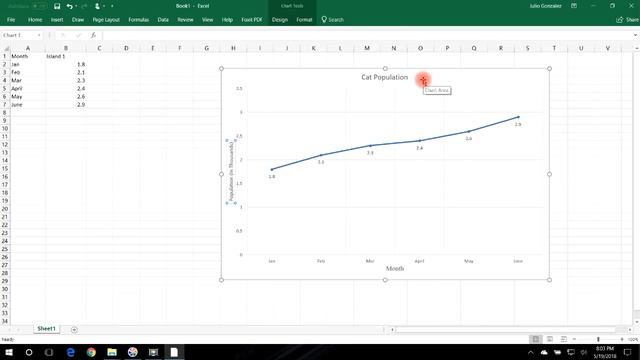Viewport: 640px width, 360px height.
Task: Switch to the Insert ribbon tab
Action: pos(57,20)
